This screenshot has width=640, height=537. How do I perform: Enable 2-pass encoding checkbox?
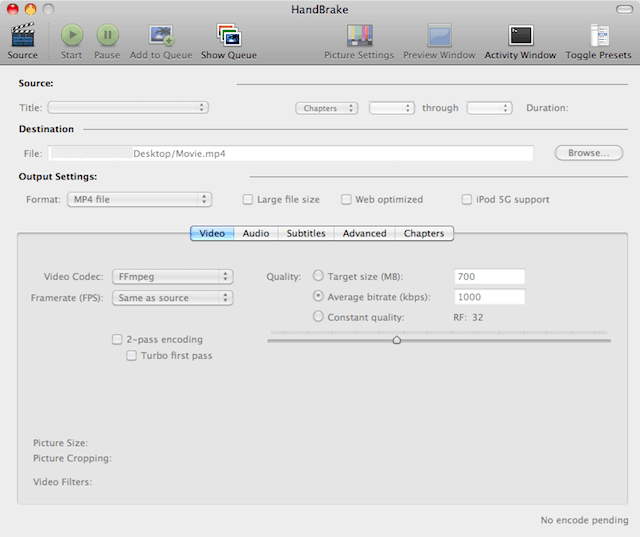pyautogui.click(x=117, y=340)
